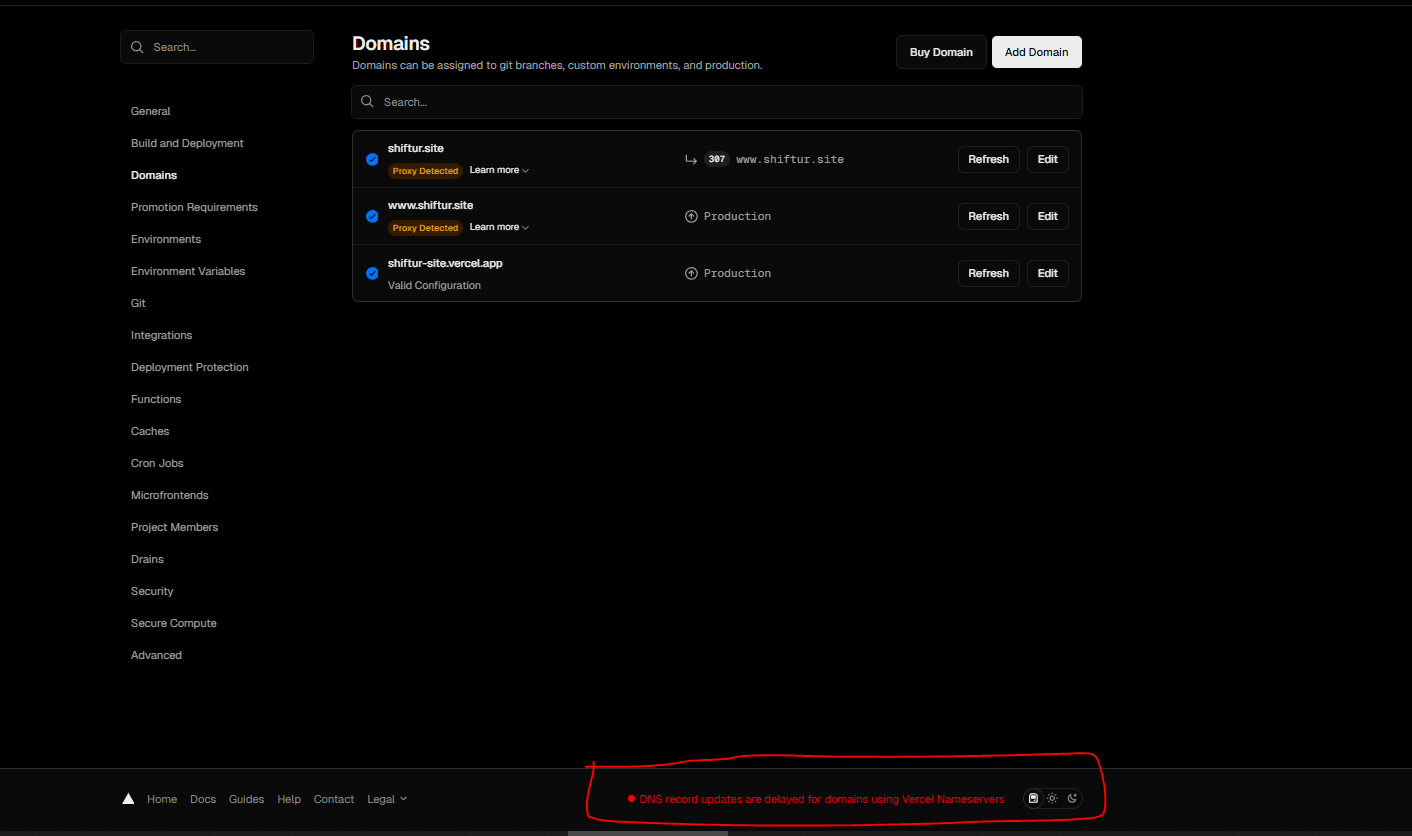Open Microfrontends settings
Screen dimensions: 1412x836
tap(170, 495)
